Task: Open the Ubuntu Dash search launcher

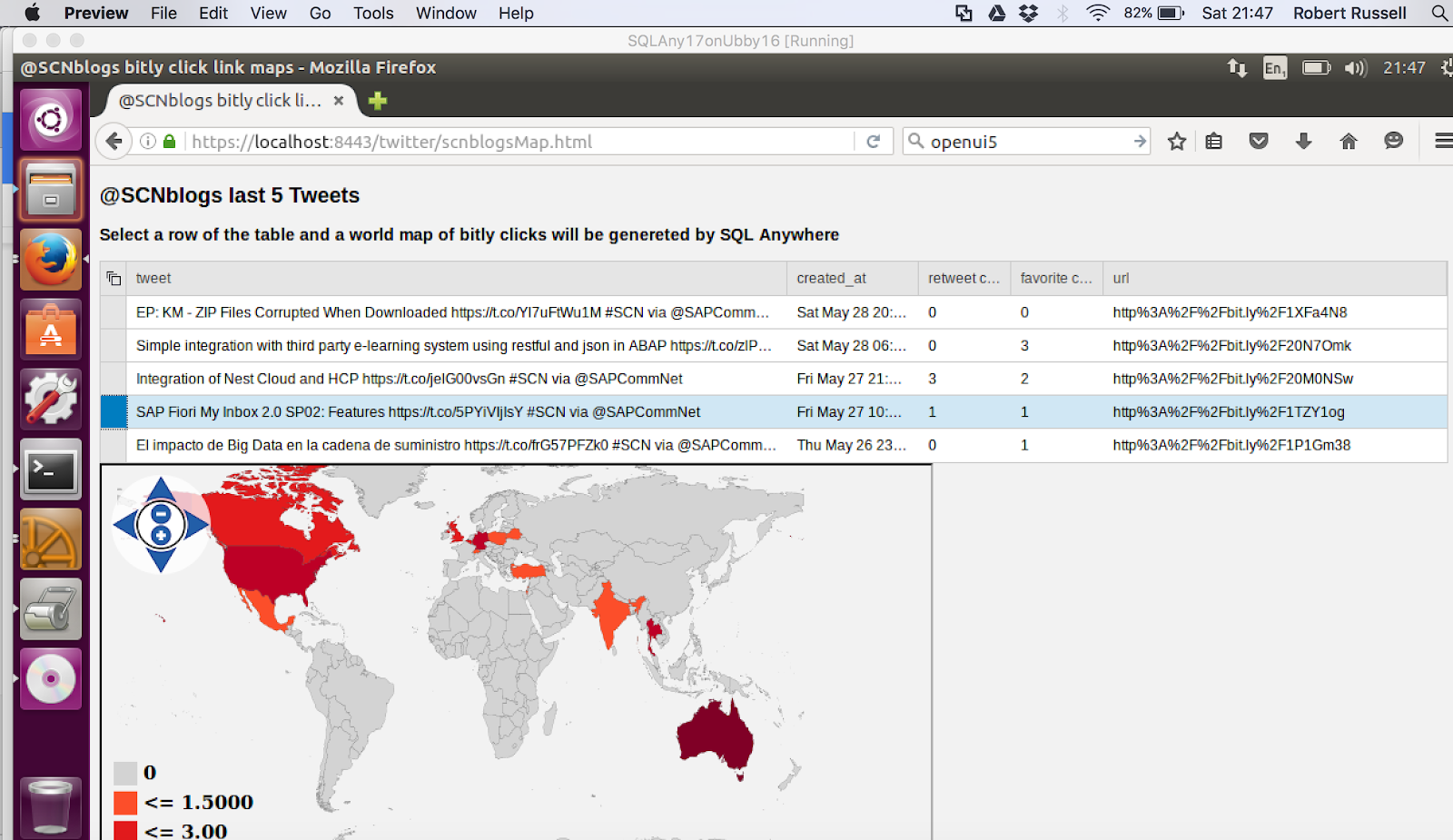Action: pyautogui.click(x=51, y=120)
